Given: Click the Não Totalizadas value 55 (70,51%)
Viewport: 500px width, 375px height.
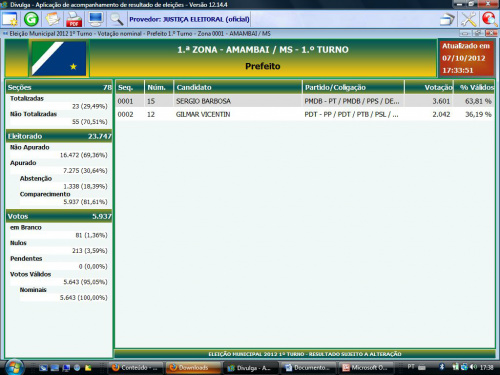Looking at the screenshot, I should coord(90,122).
